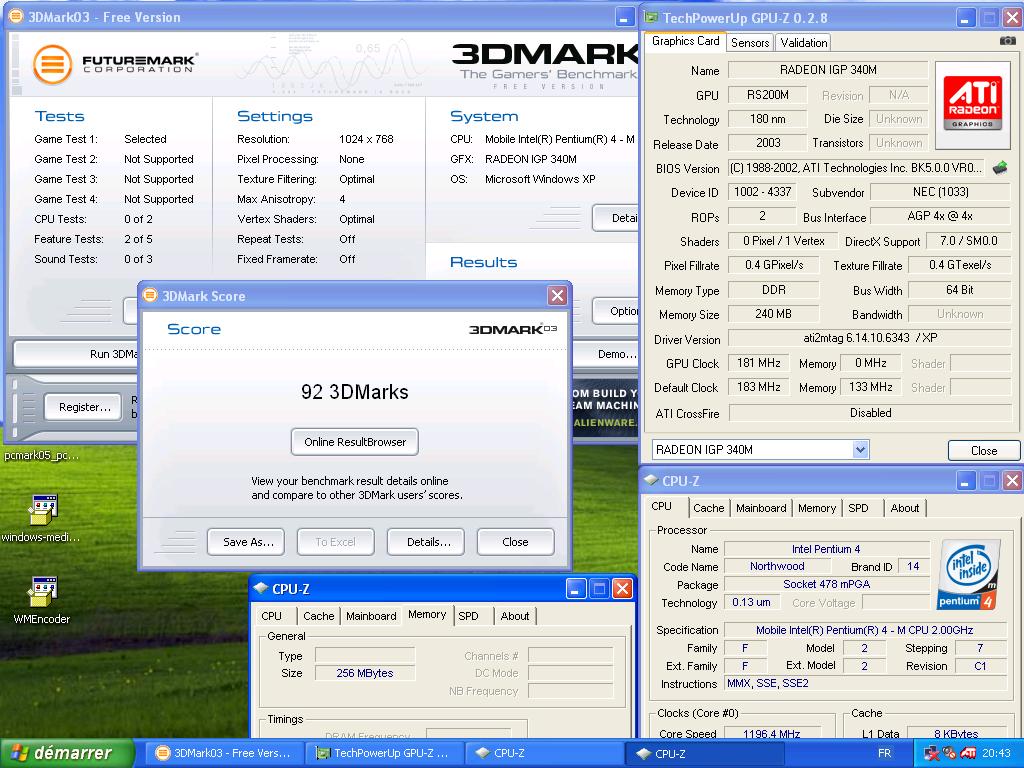Minimize the front CPU-Z Memory window
The width and height of the screenshot is (1024, 768).
click(x=575, y=589)
